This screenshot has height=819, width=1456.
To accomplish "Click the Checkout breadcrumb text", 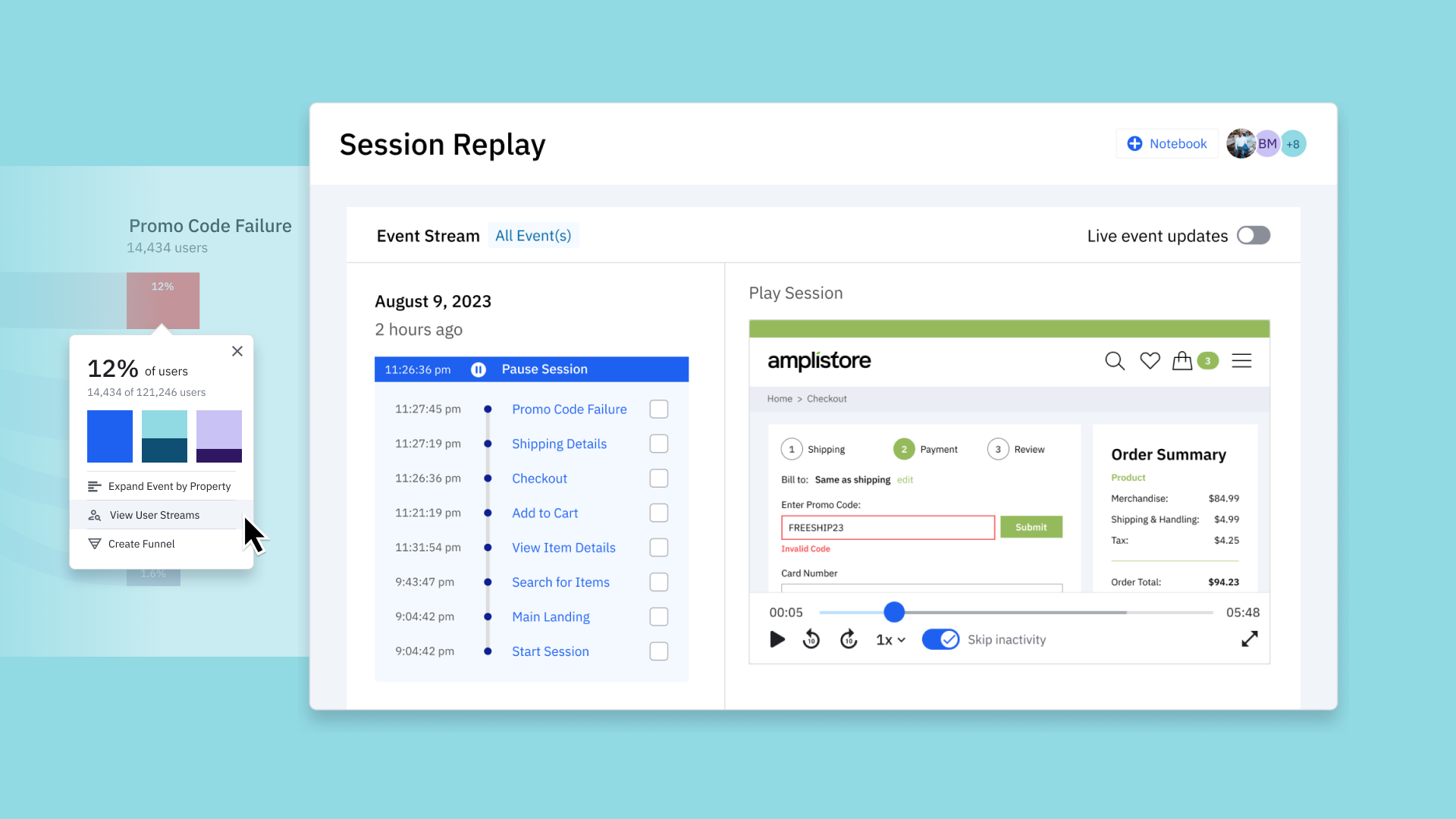I will 827,399.
